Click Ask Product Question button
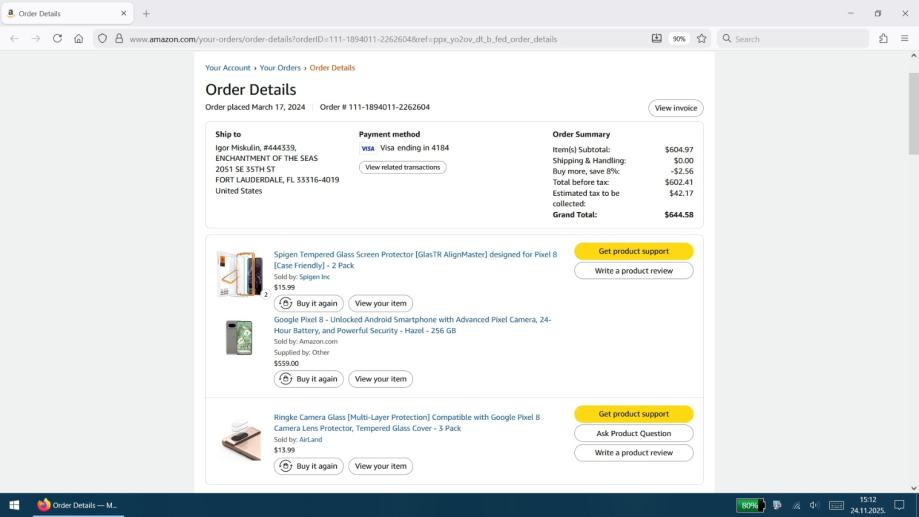919x517 pixels. [x=633, y=433]
